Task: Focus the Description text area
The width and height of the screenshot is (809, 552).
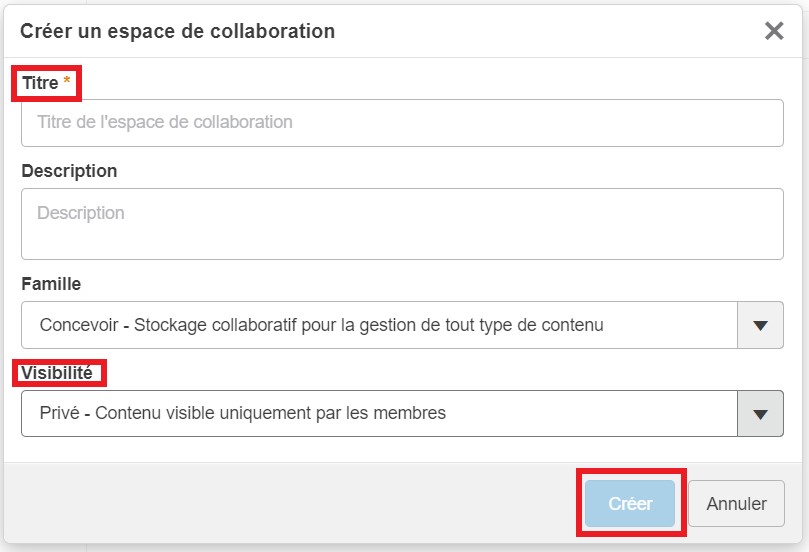Action: [x=402, y=224]
